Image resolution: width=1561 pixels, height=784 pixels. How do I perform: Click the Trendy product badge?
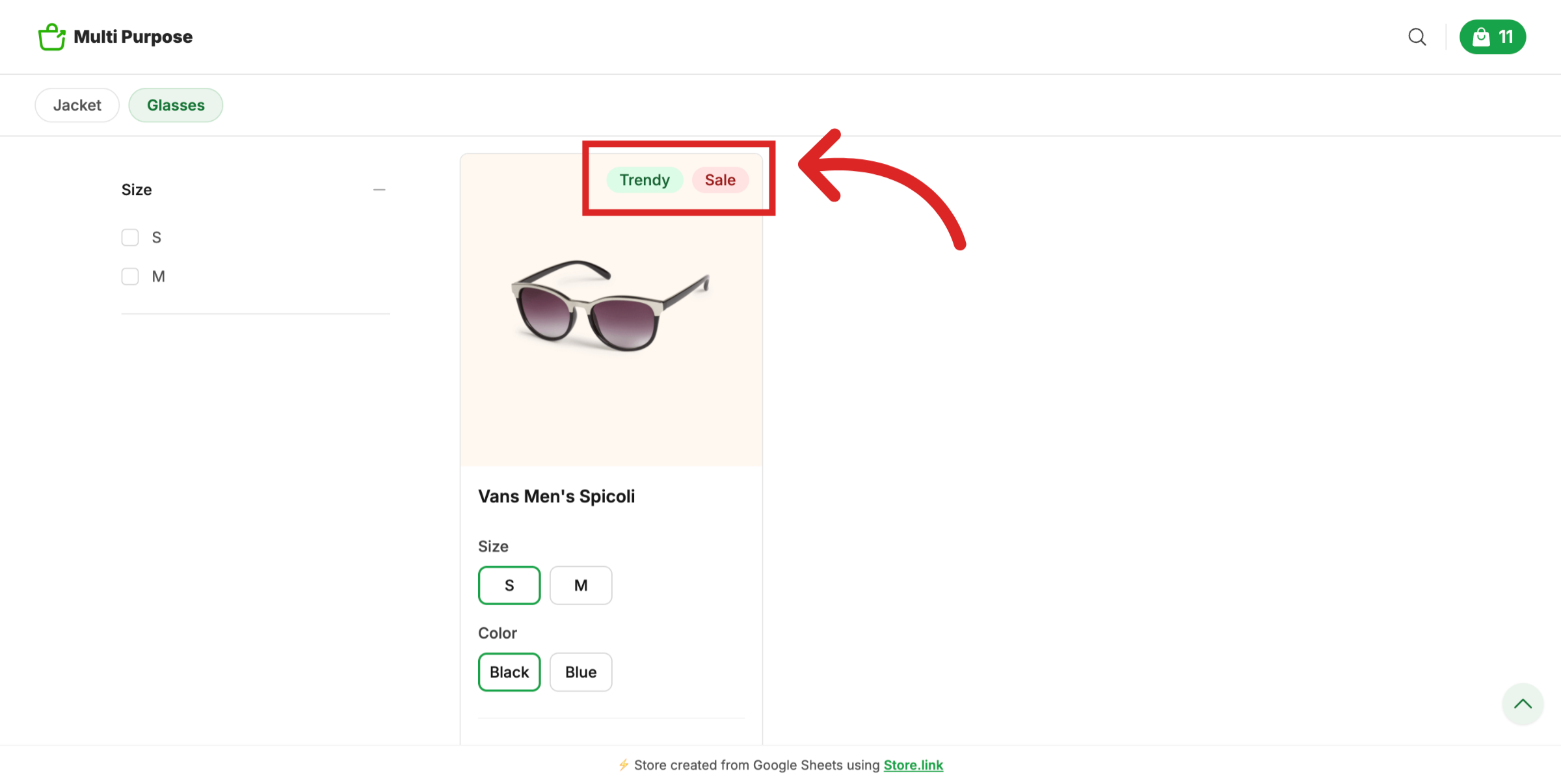pos(645,180)
